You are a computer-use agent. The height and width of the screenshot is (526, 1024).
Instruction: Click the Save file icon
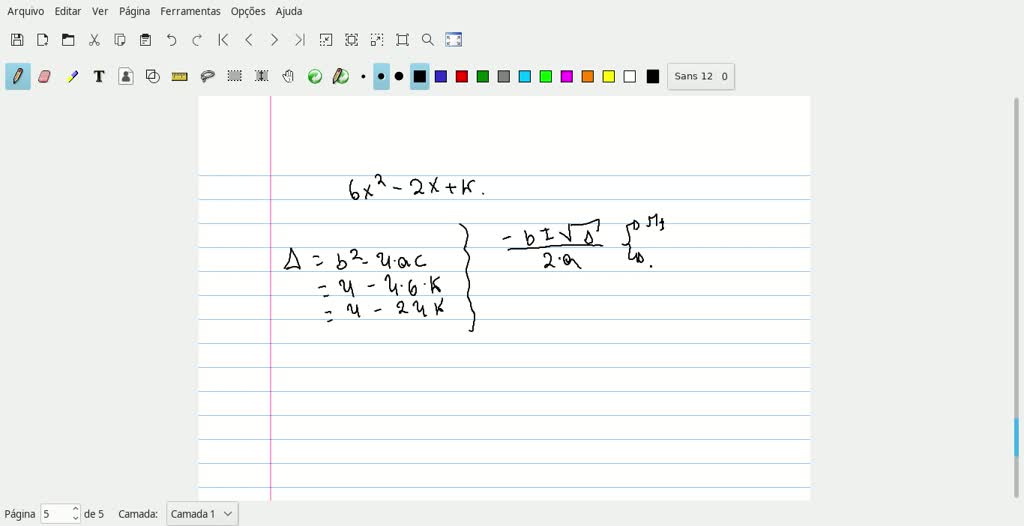point(17,40)
